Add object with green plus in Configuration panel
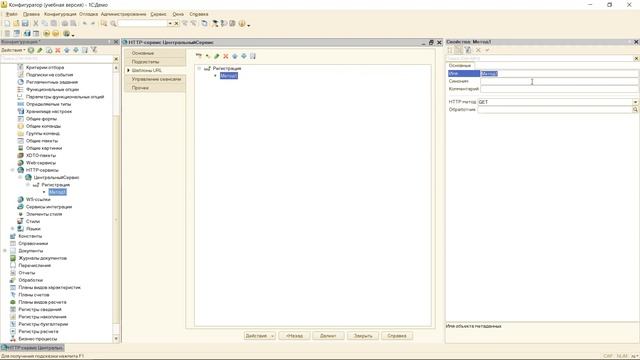 31,50
